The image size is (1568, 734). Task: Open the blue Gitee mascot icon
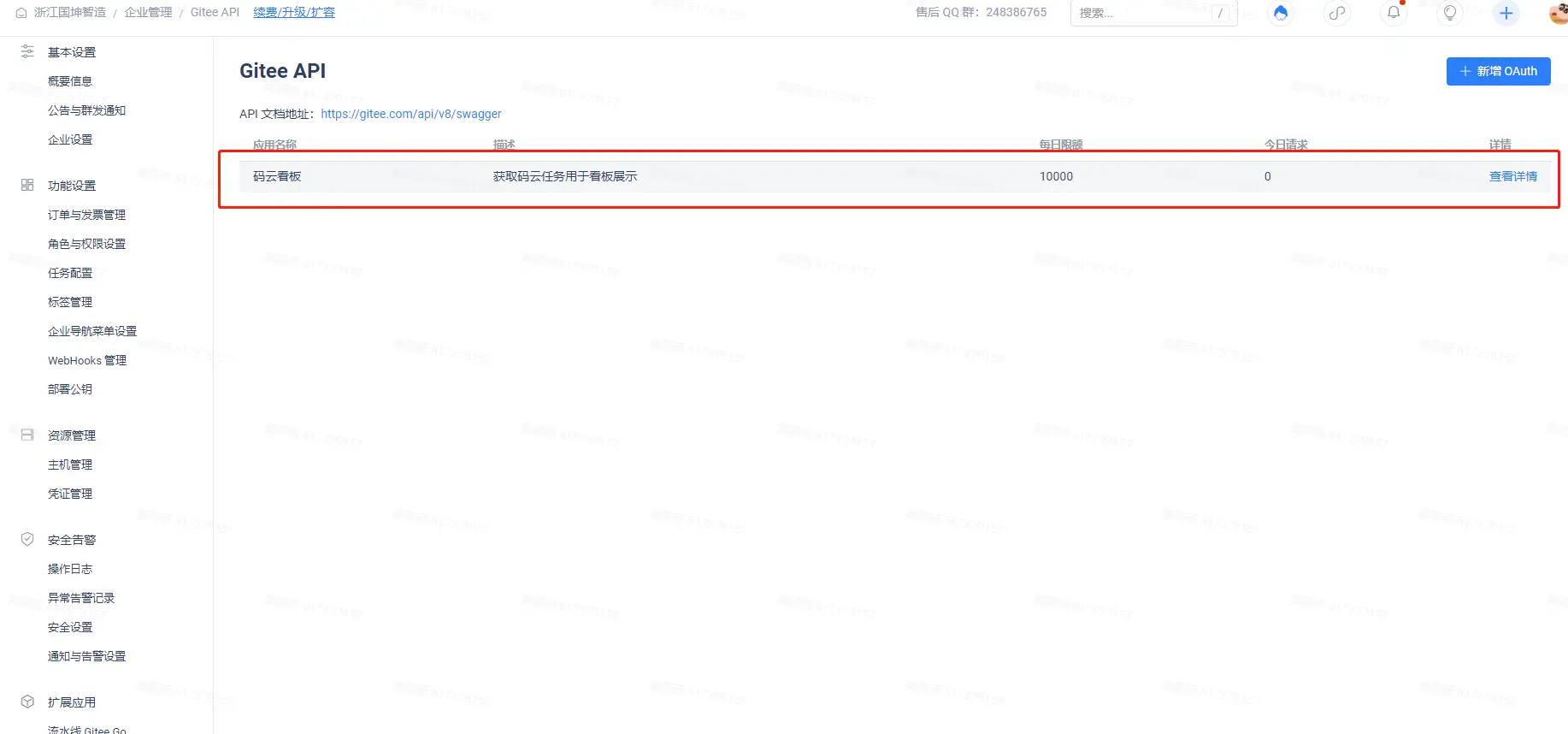1280,13
